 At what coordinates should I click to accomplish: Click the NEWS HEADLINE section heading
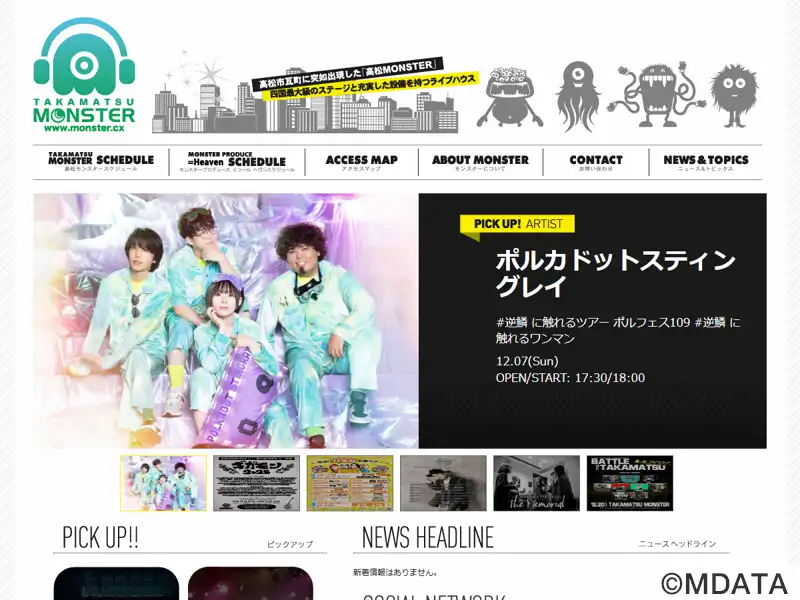(x=428, y=537)
